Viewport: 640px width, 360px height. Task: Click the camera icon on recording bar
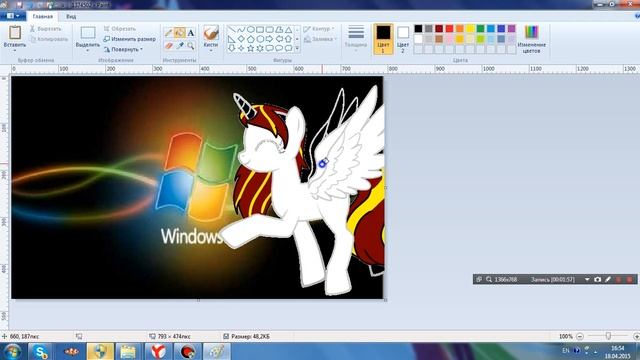click(598, 279)
